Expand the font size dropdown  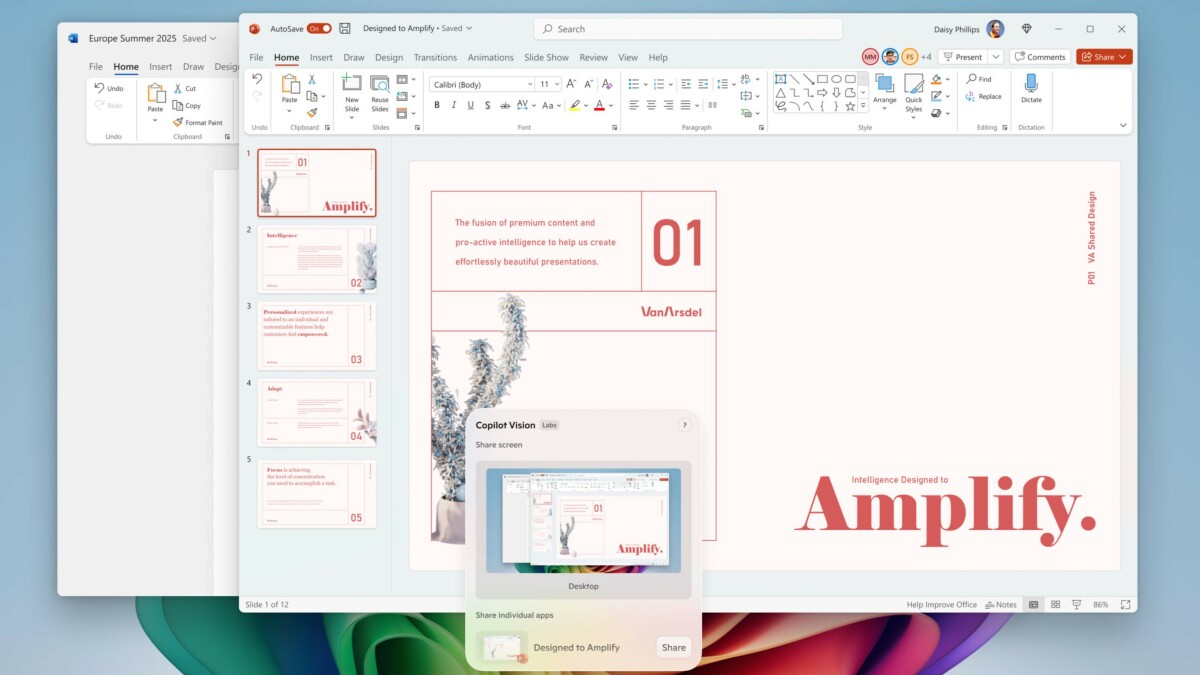[x=557, y=84]
